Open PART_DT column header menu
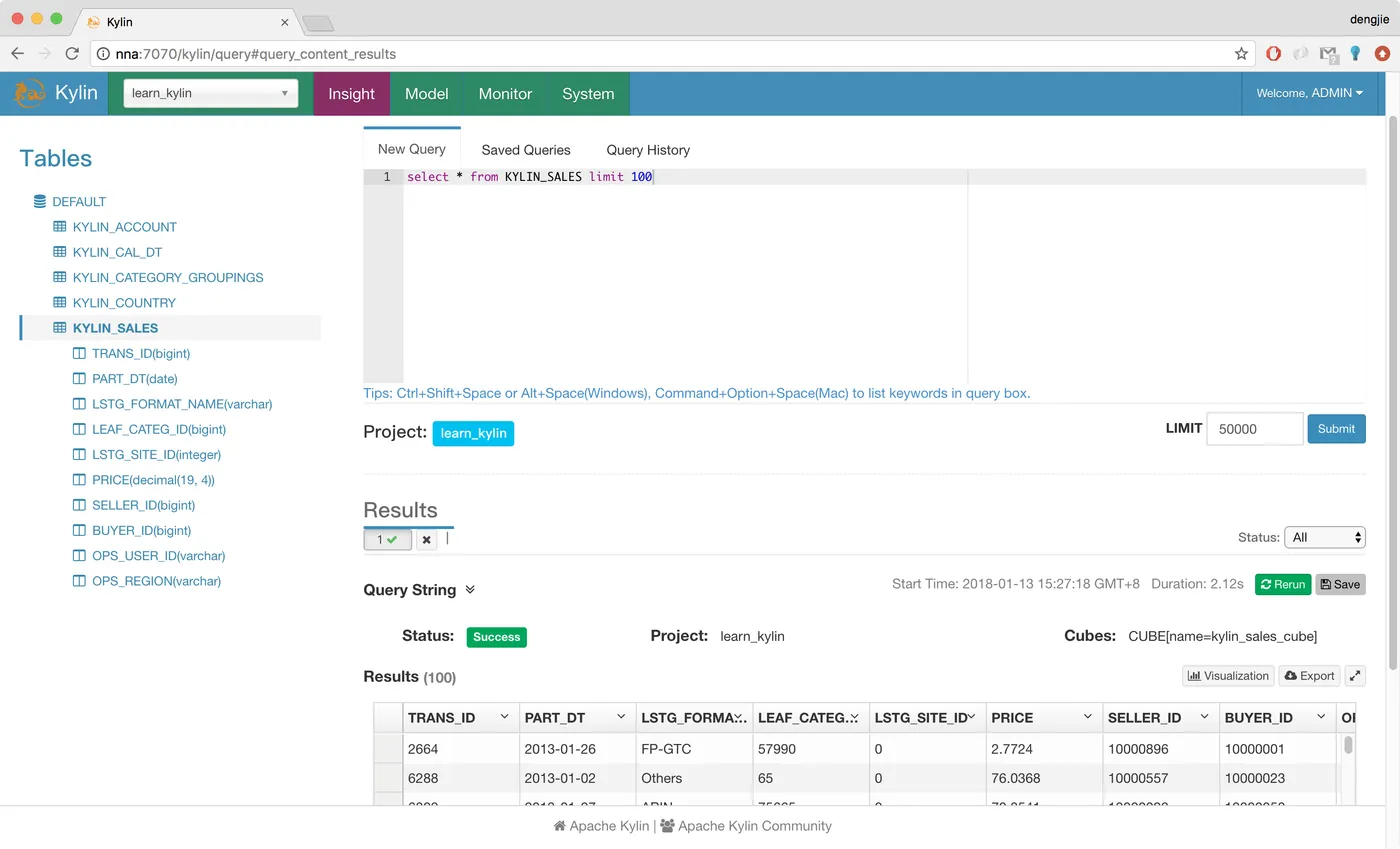Image resolution: width=1400 pixels, height=849 pixels. point(621,717)
